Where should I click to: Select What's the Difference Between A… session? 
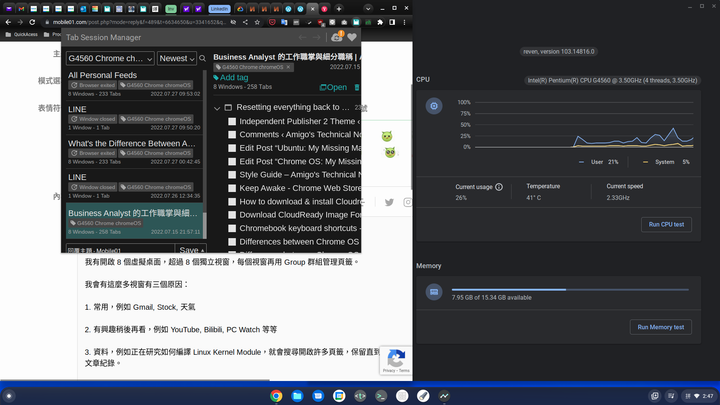[134, 152]
